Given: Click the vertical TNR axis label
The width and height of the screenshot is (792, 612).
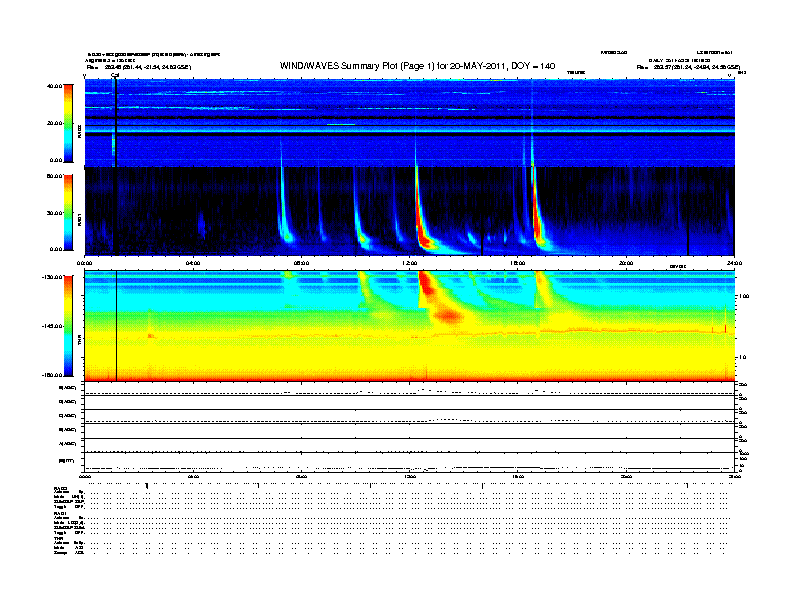Looking at the screenshot, I should [x=79, y=341].
